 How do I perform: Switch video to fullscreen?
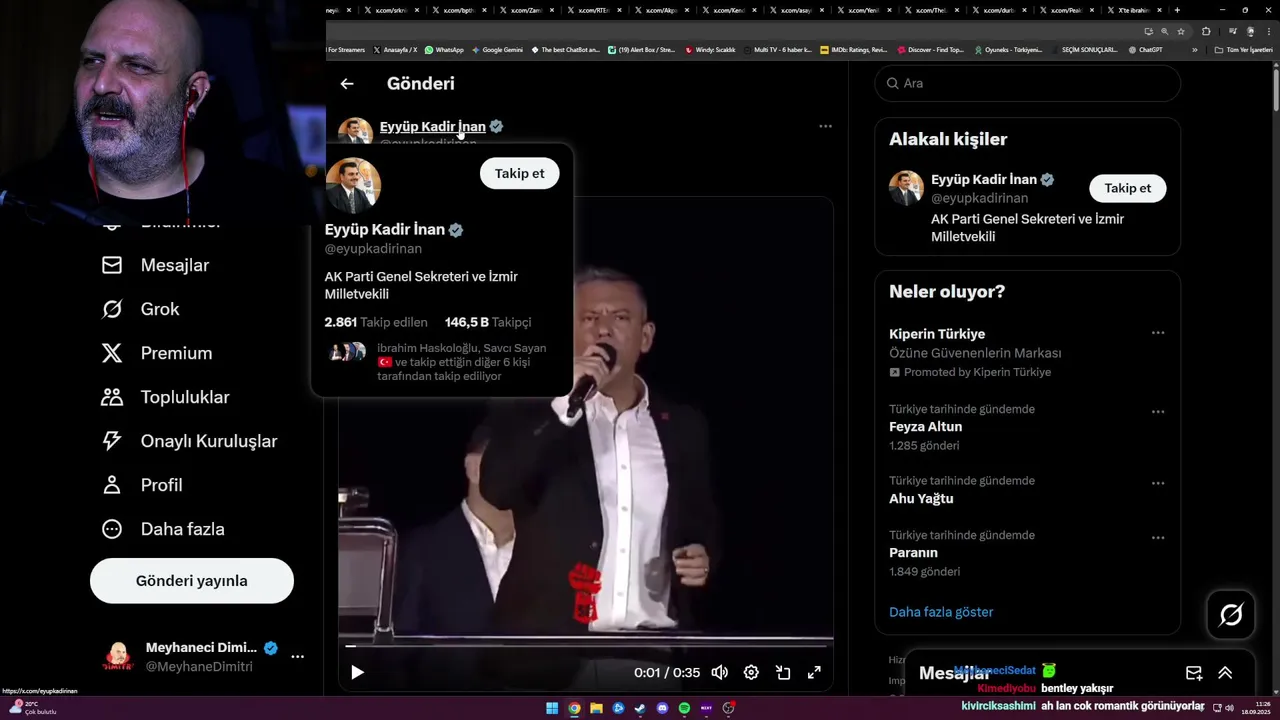pyautogui.click(x=814, y=672)
